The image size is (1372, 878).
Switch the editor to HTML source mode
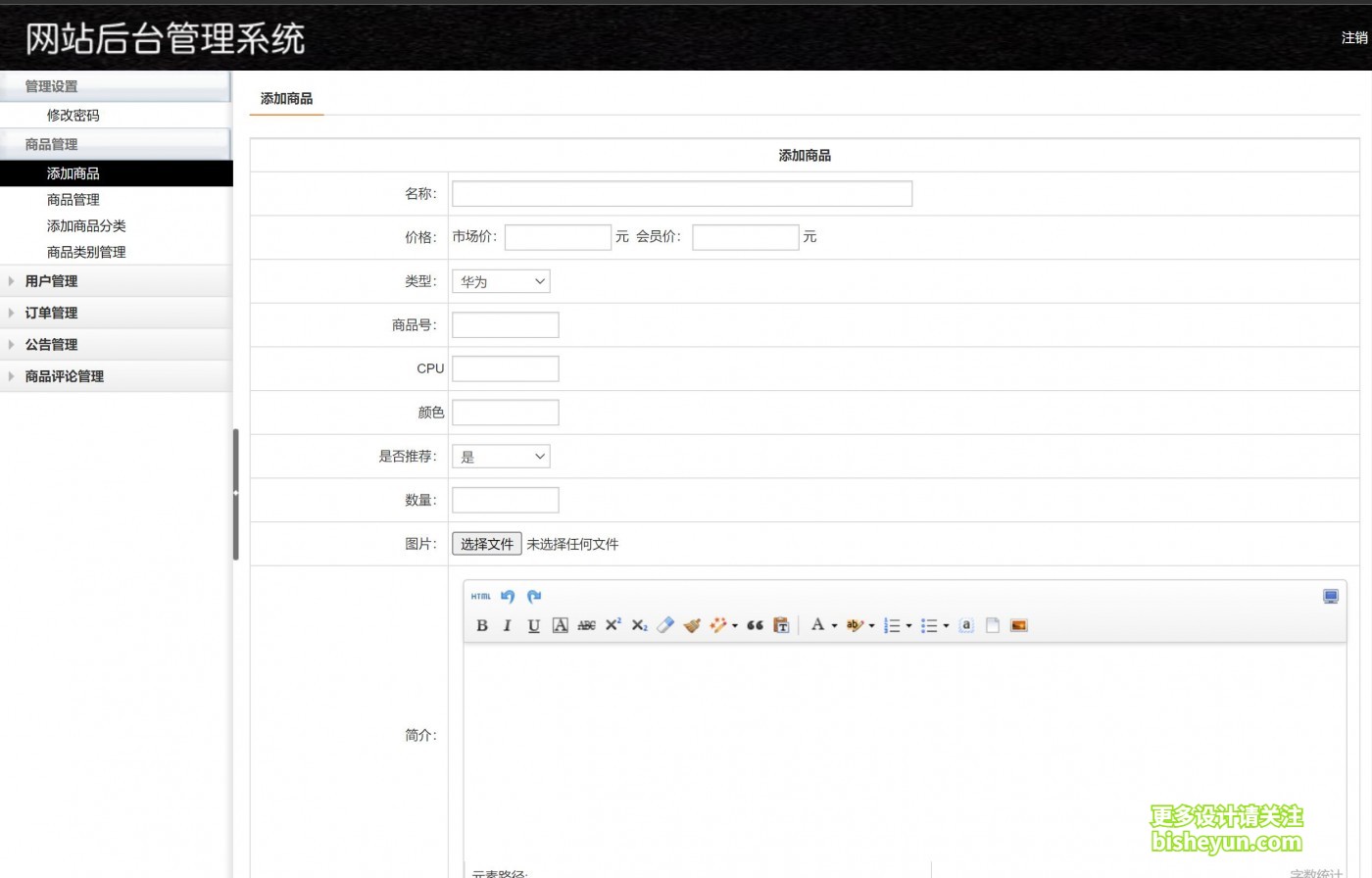[480, 597]
